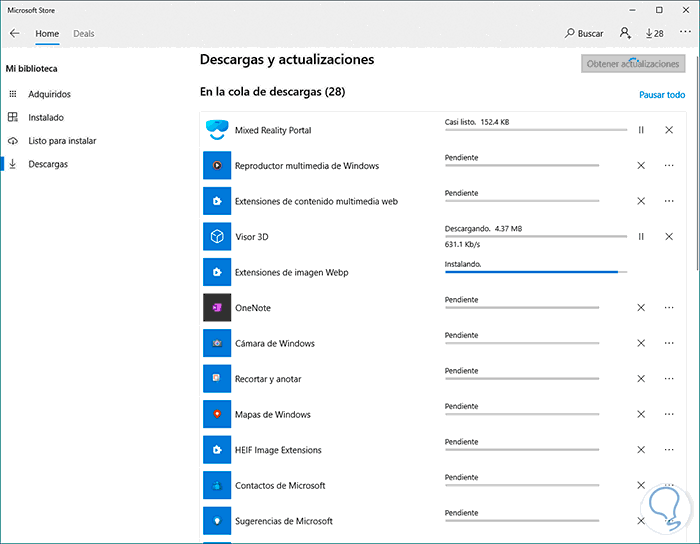
Task: Open the user account icon
Action: click(x=625, y=33)
